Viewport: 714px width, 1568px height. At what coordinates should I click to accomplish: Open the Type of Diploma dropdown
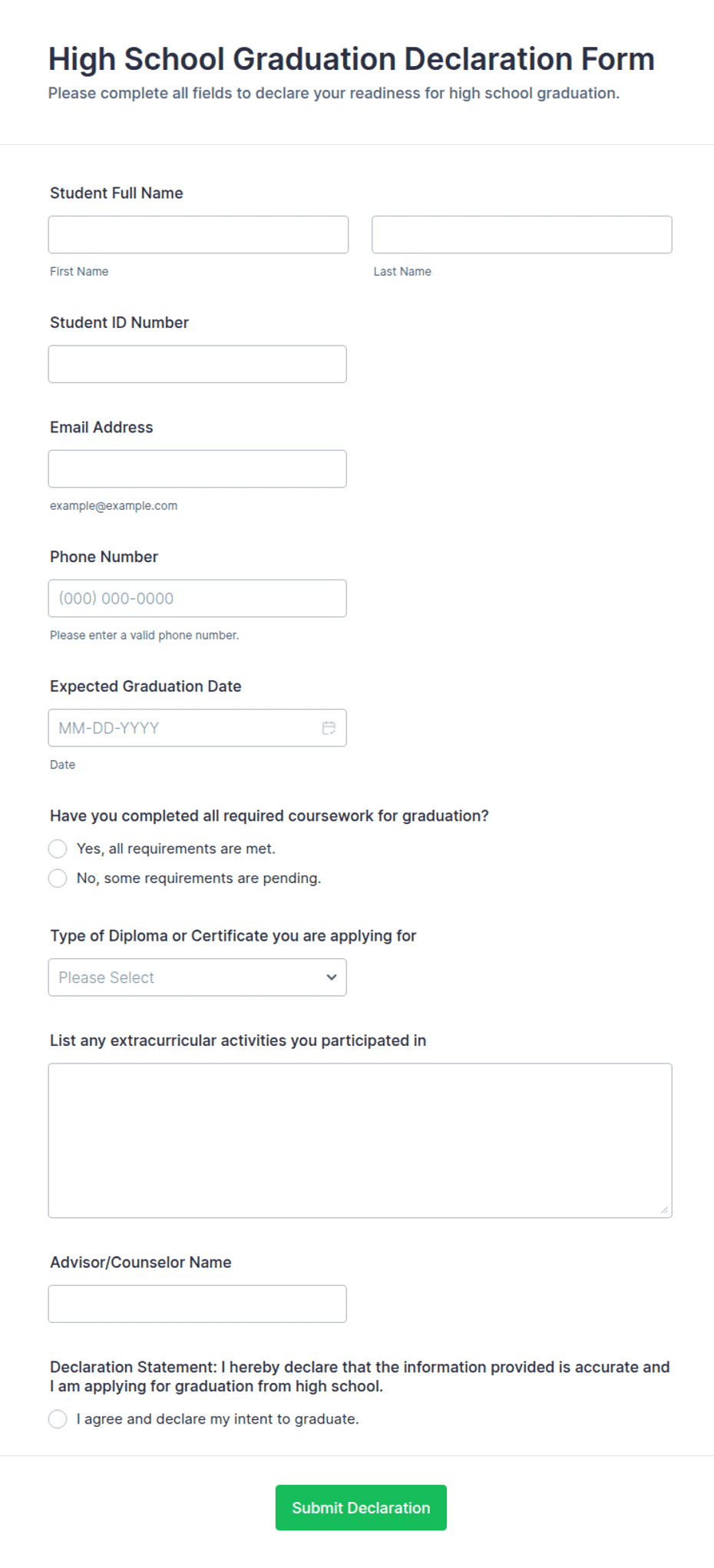click(x=197, y=978)
